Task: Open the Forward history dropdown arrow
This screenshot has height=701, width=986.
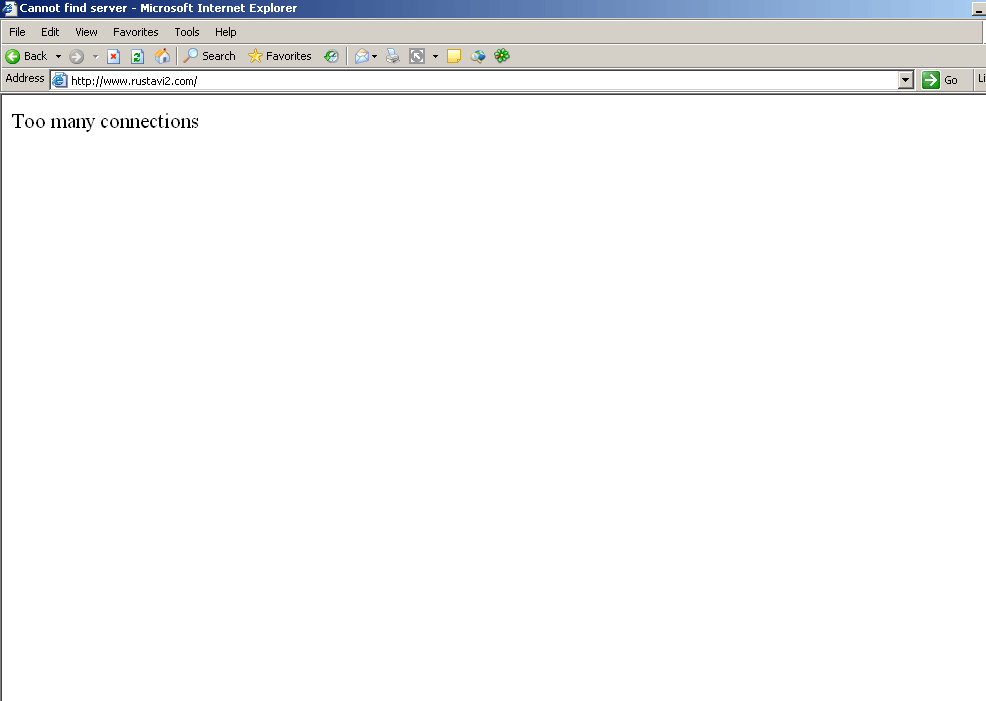Action: tap(96, 57)
